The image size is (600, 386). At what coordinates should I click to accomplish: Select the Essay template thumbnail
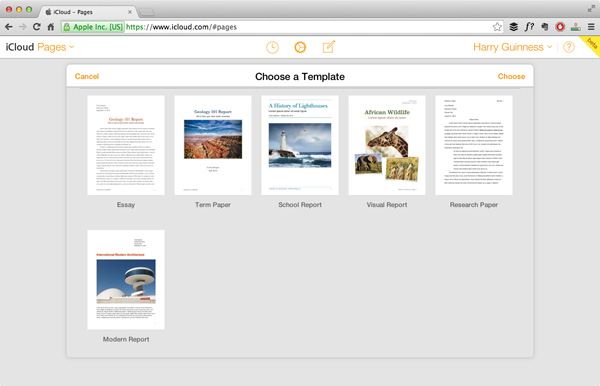coord(126,145)
